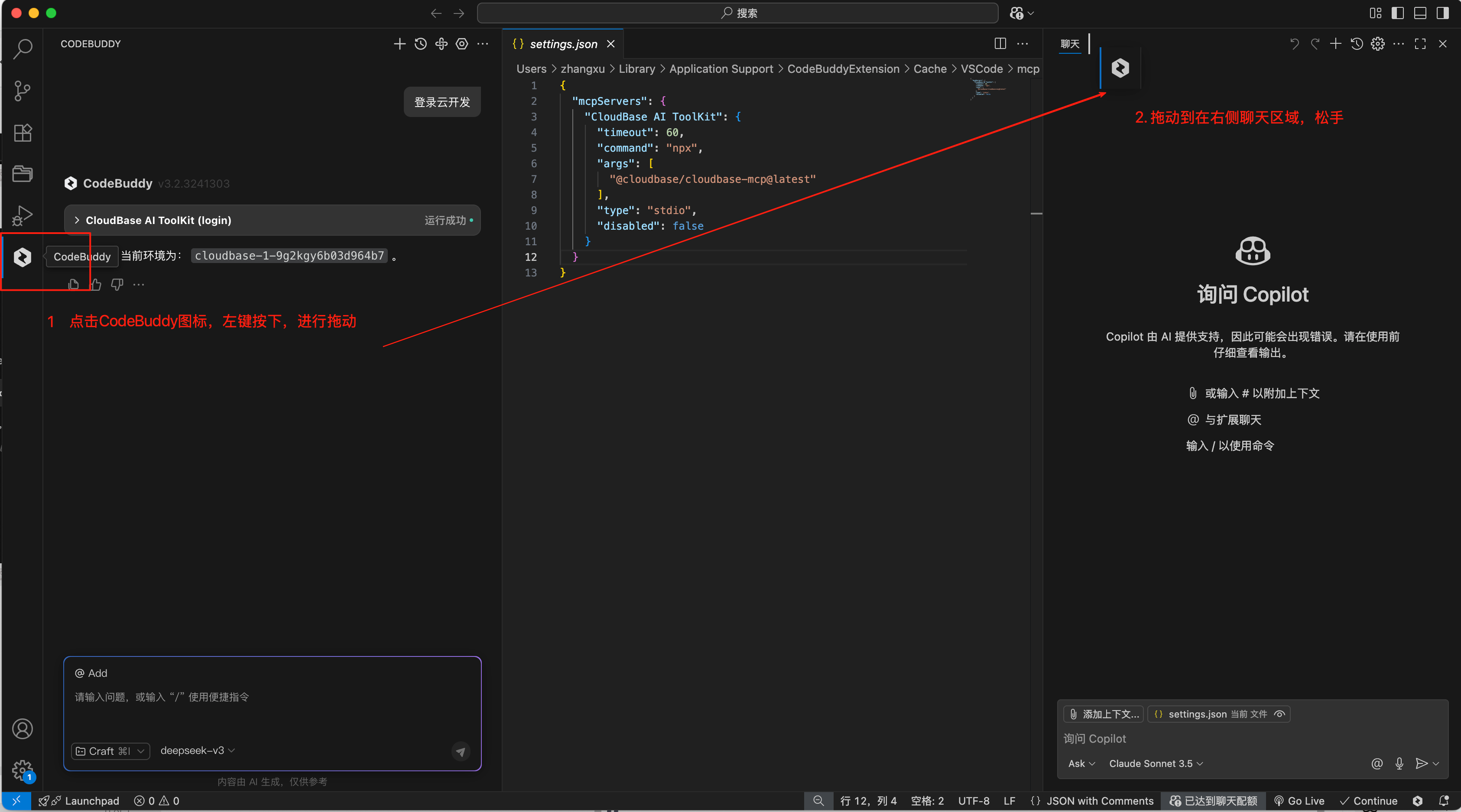Undo last Copilot chat request

click(1294, 44)
